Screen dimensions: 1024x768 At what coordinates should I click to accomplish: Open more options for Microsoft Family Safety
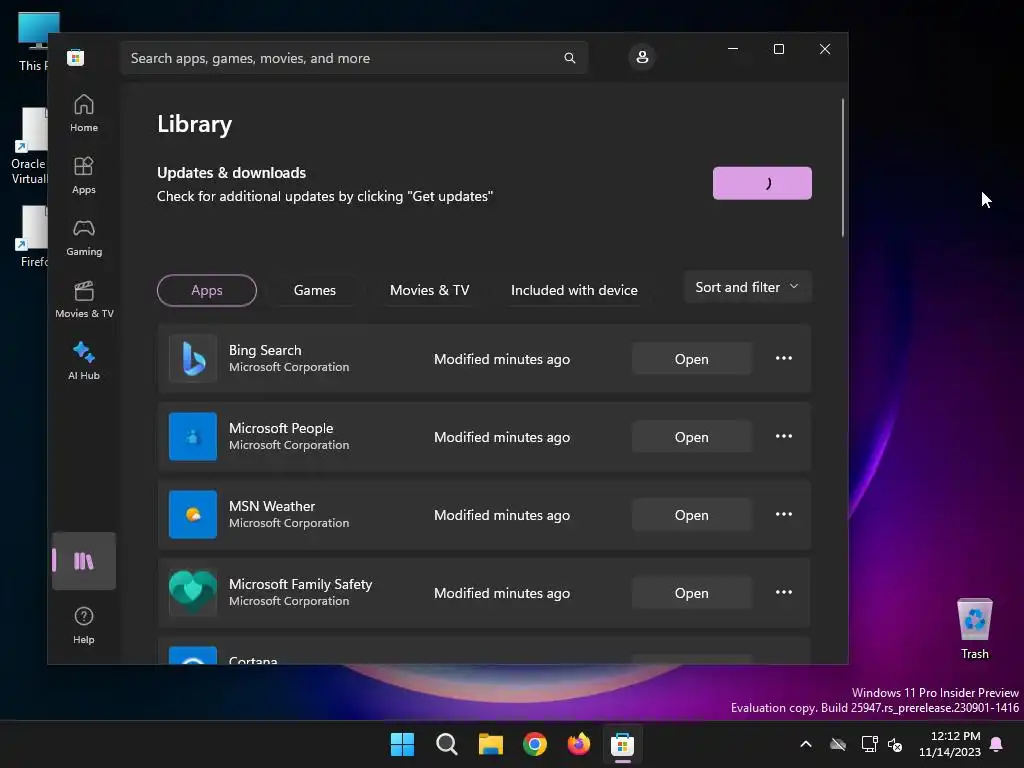[784, 592]
